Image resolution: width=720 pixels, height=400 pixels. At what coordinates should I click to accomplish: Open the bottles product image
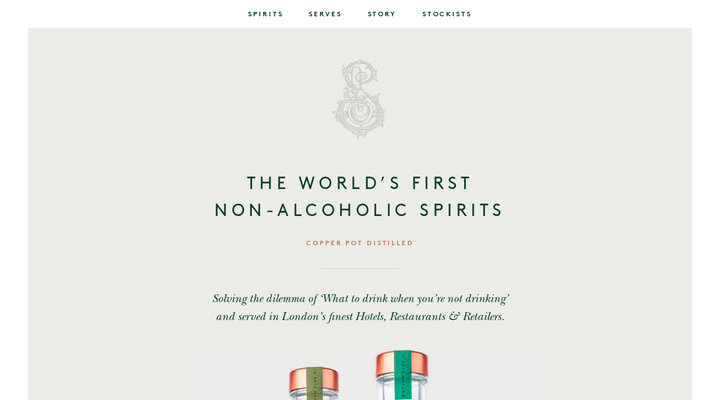(x=360, y=374)
